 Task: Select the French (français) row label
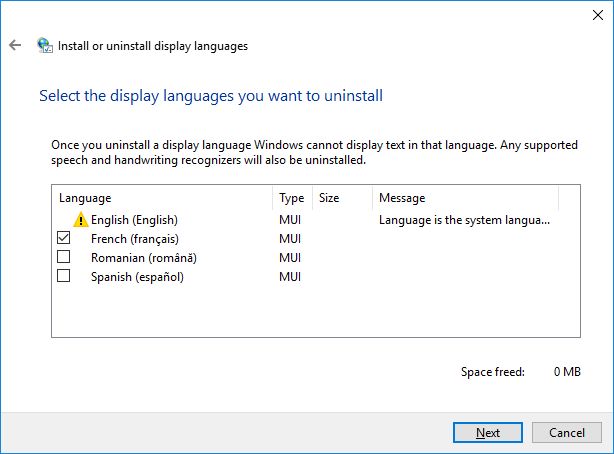pyautogui.click(x=135, y=239)
